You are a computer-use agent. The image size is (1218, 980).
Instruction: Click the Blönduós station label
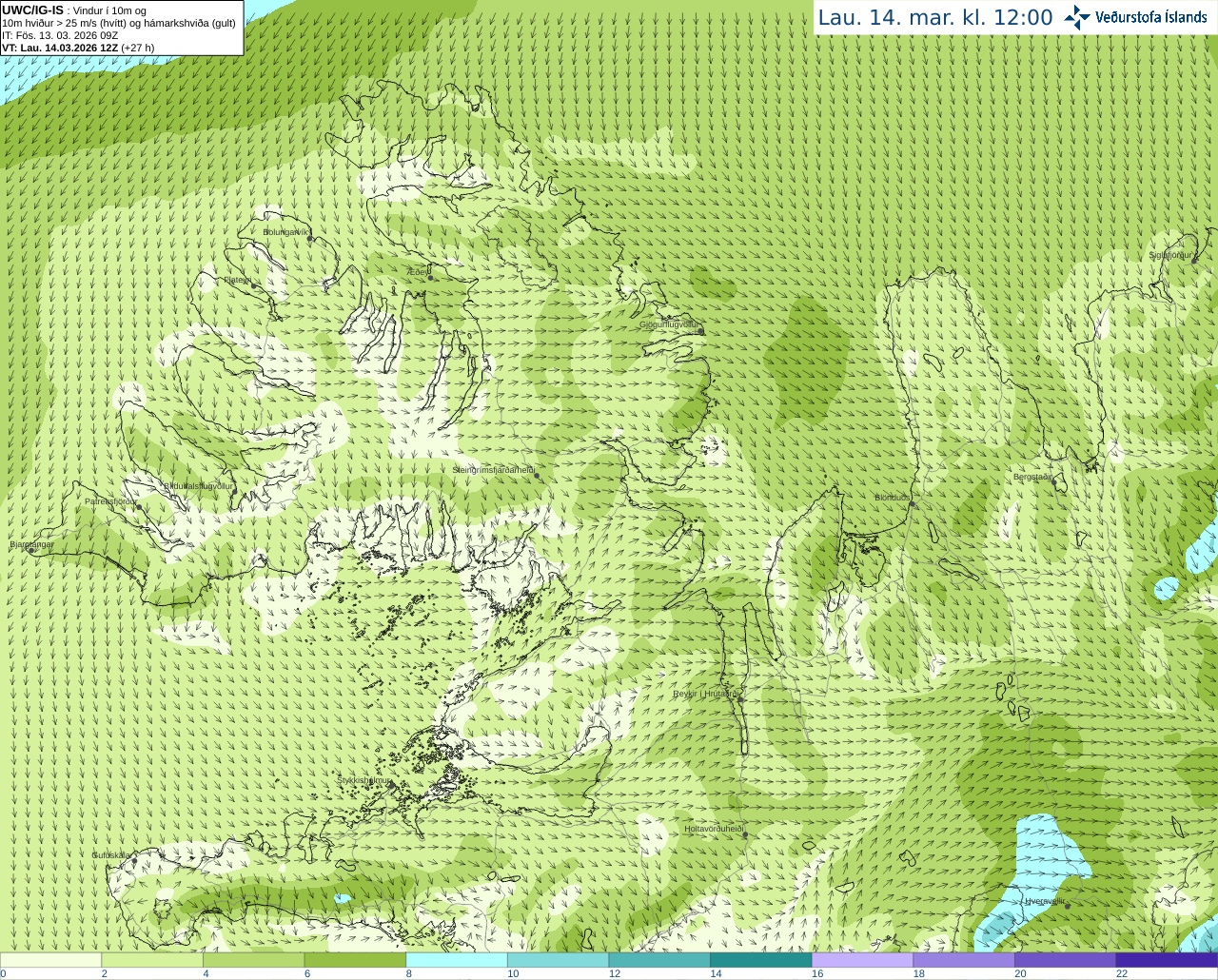pos(892,498)
